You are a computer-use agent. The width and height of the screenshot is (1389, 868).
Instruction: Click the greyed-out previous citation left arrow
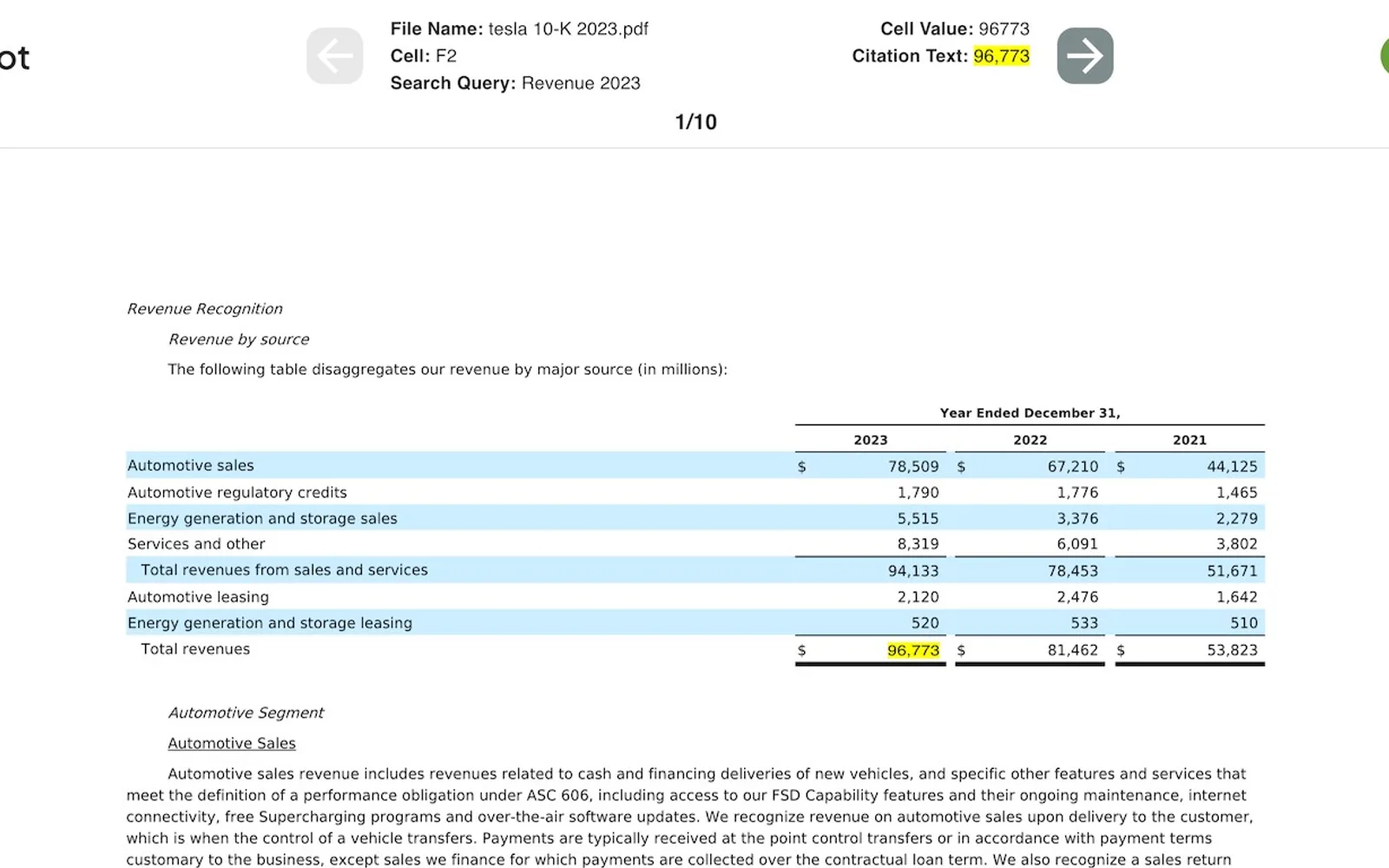pos(335,56)
